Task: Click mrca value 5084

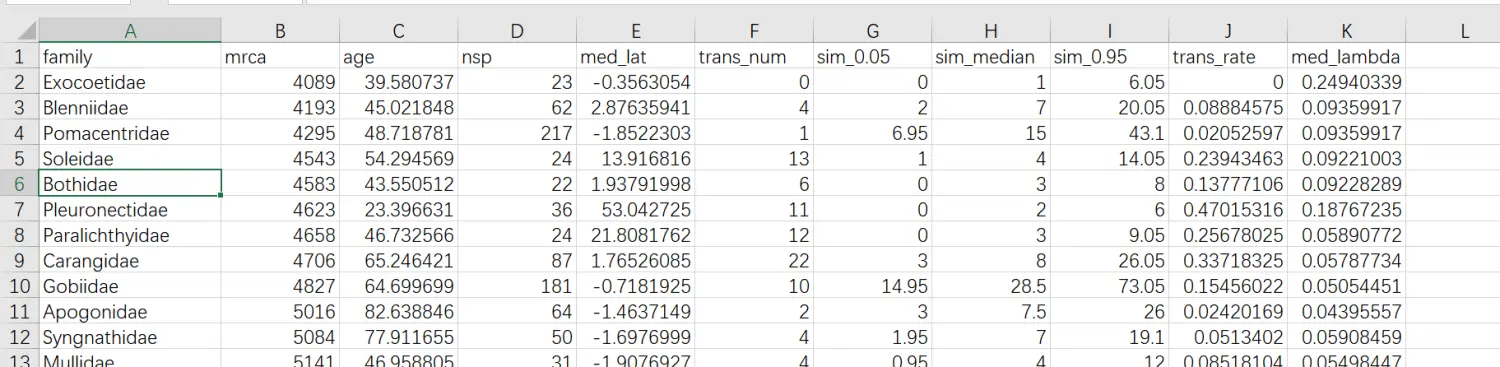Action: click(280, 337)
